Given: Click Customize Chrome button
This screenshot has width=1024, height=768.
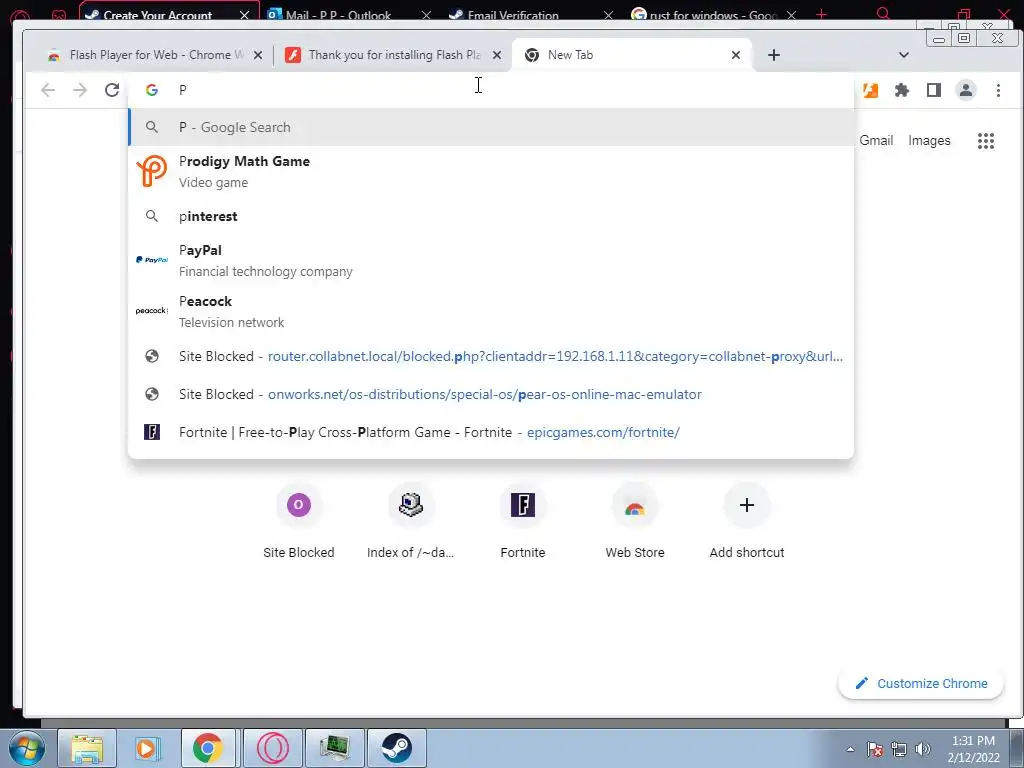Looking at the screenshot, I should [x=921, y=683].
